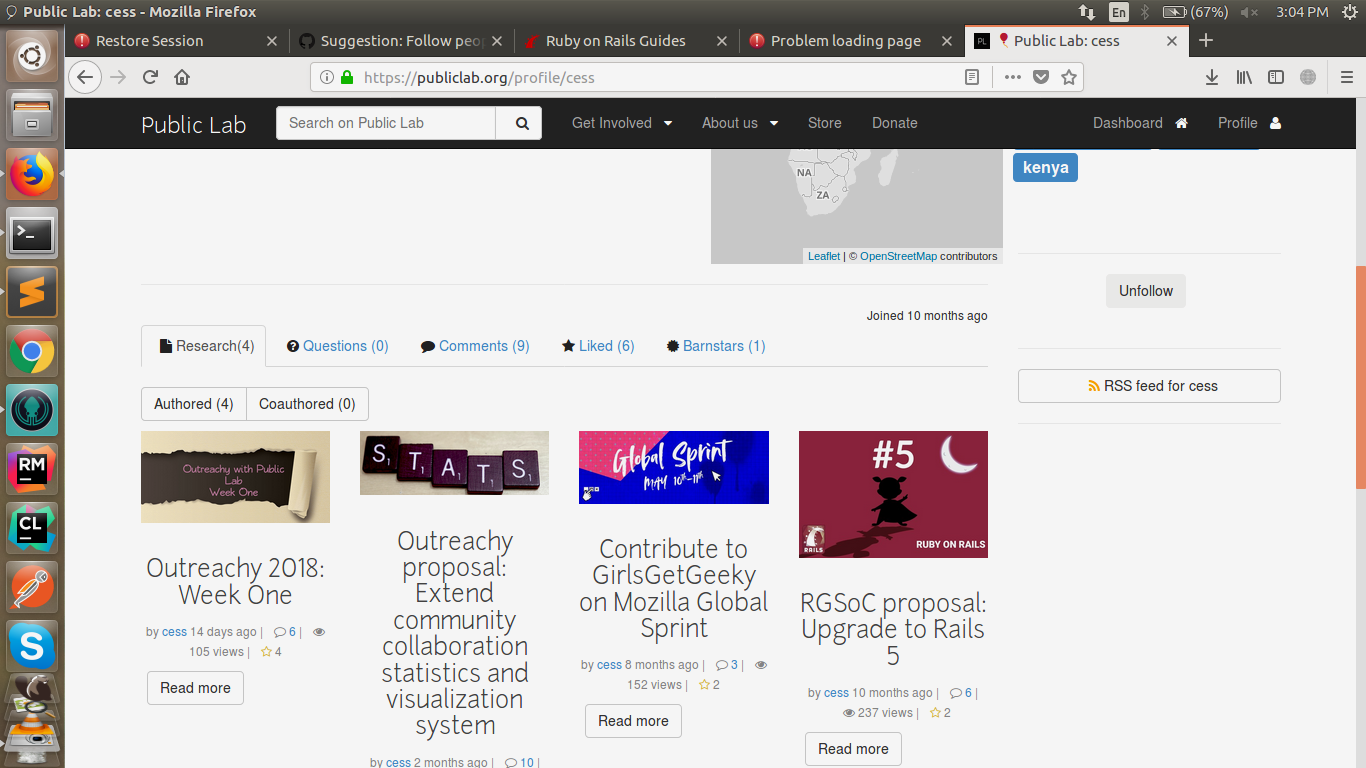Screen dimensions: 1366x768
Task: Switch to the Restore Session tab
Action: 177,41
